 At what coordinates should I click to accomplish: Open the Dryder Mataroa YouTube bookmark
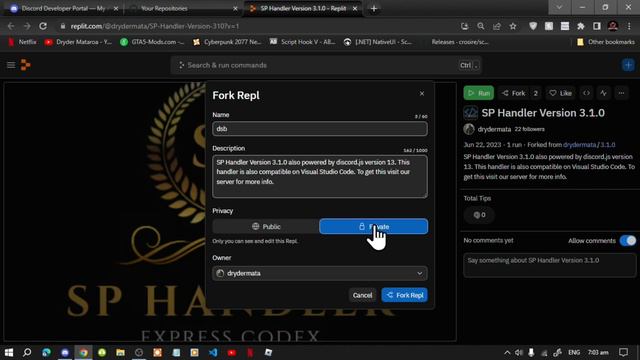coord(78,42)
